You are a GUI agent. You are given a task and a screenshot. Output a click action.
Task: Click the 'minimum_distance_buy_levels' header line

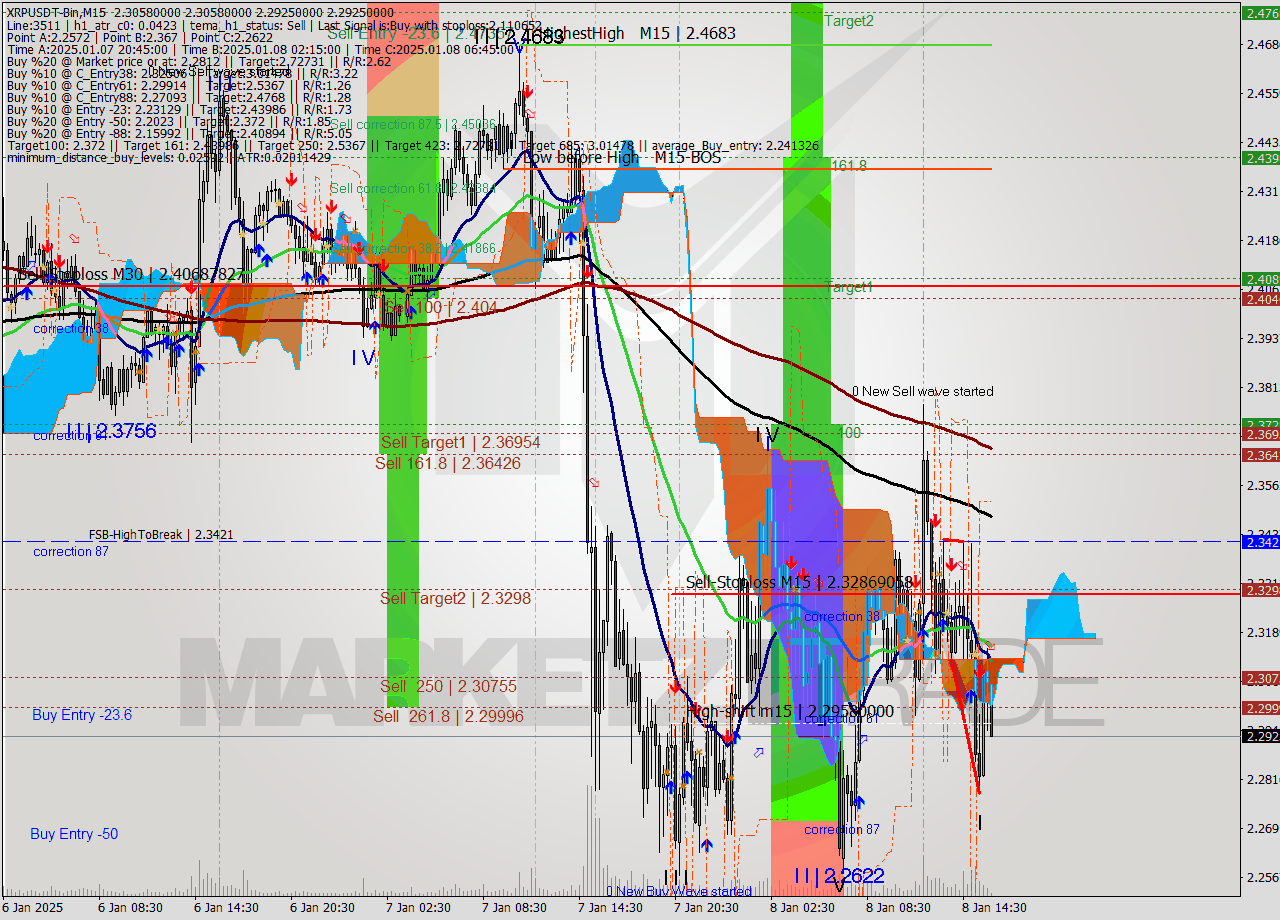click(169, 158)
